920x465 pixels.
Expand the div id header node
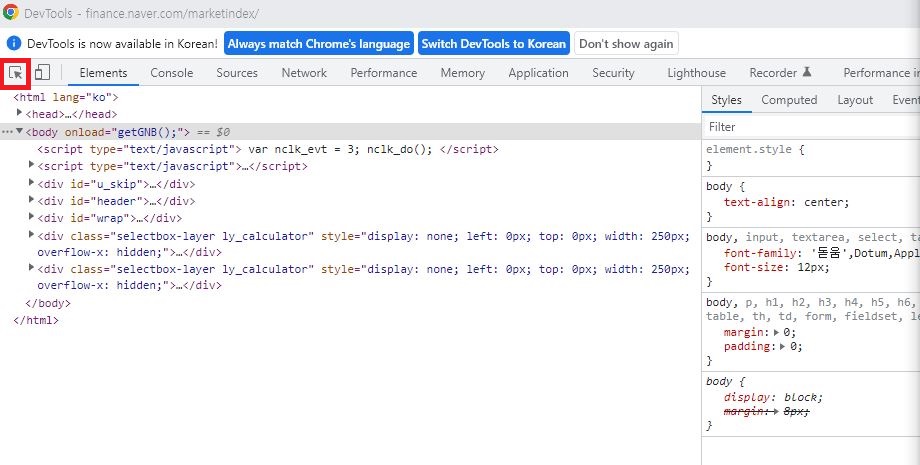(31, 199)
